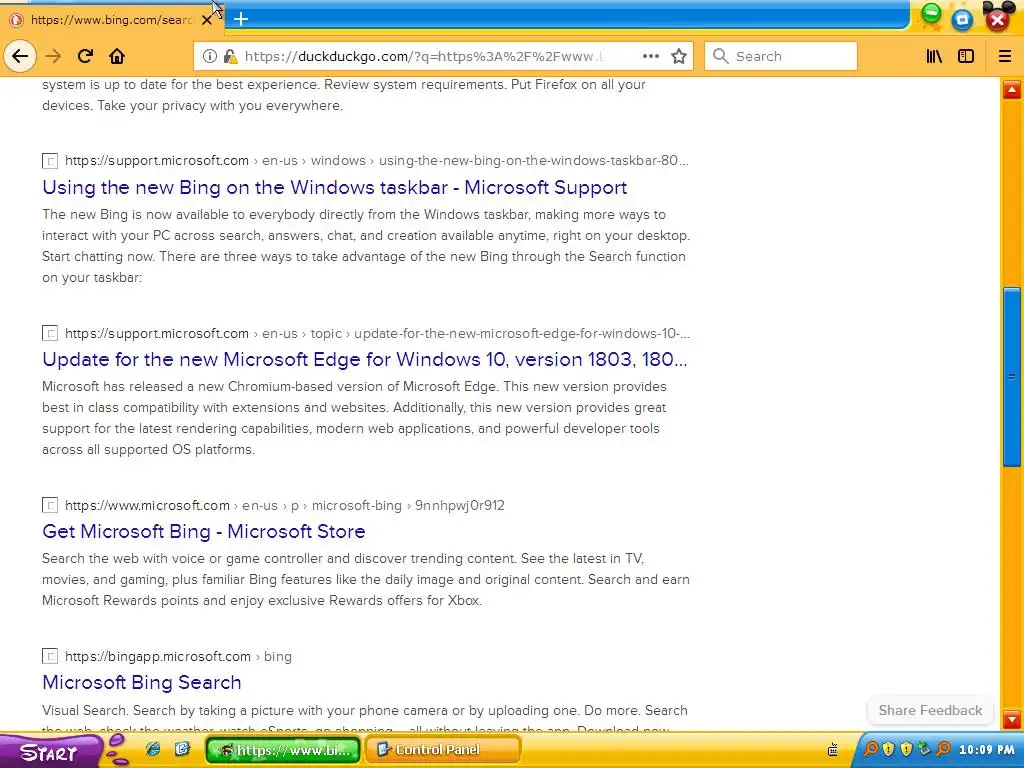Open the page actions three-dot menu
Image resolution: width=1024 pixels, height=768 pixels.
pos(650,56)
